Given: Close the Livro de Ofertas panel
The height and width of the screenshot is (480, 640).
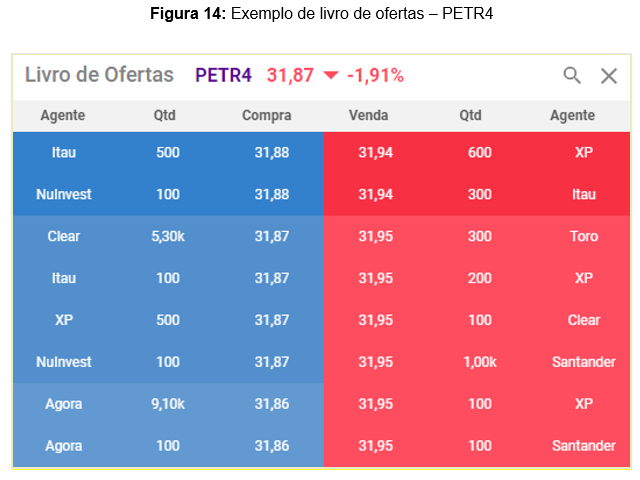Looking at the screenshot, I should (x=609, y=75).
